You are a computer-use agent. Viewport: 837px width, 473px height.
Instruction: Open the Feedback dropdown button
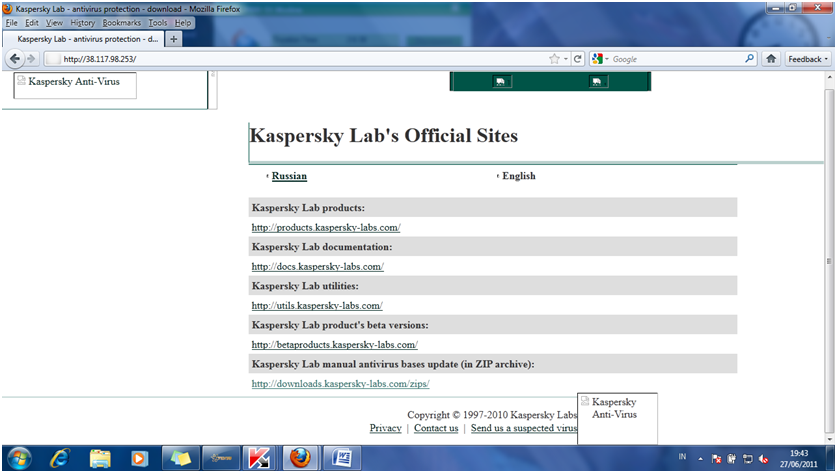tap(809, 59)
